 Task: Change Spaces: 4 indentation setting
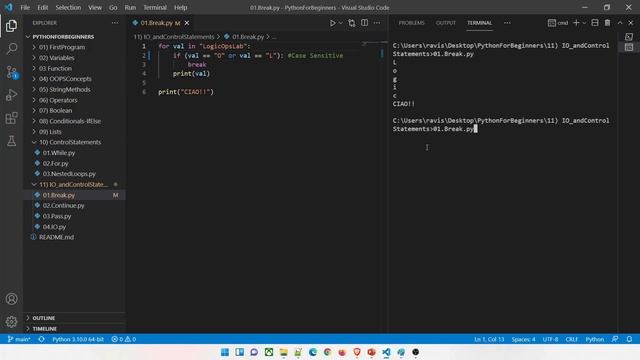click(x=523, y=339)
